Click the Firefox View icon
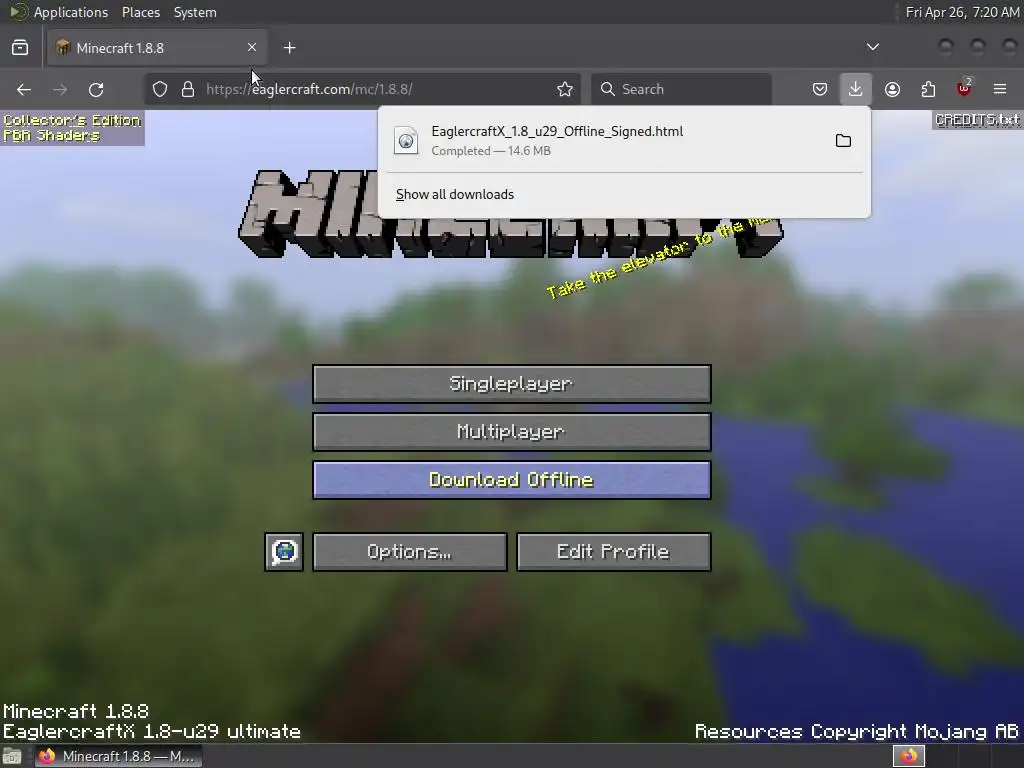Screen dimensions: 1024x768 pyautogui.click(x=20, y=48)
